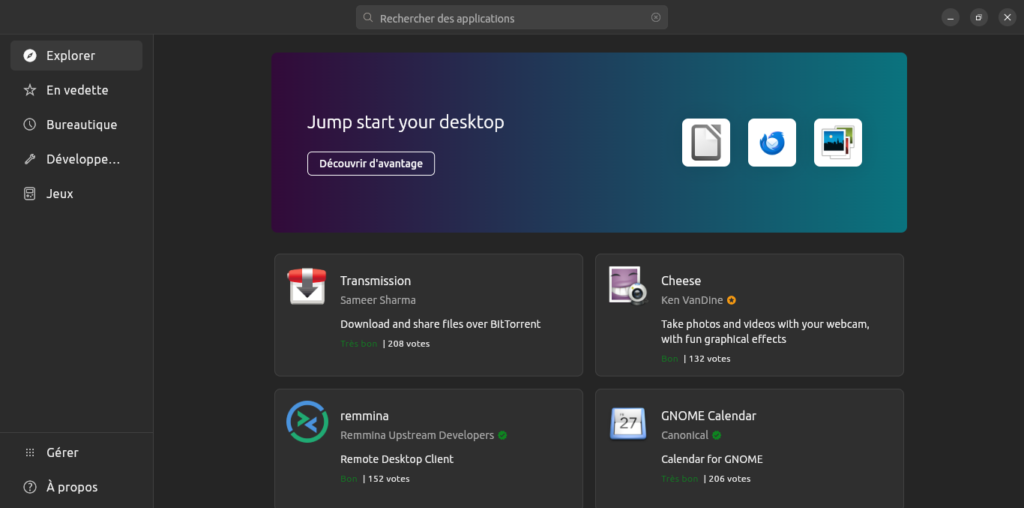Click the question mark icon beside À propos
Viewport: 1024px width, 508px height.
[29, 487]
